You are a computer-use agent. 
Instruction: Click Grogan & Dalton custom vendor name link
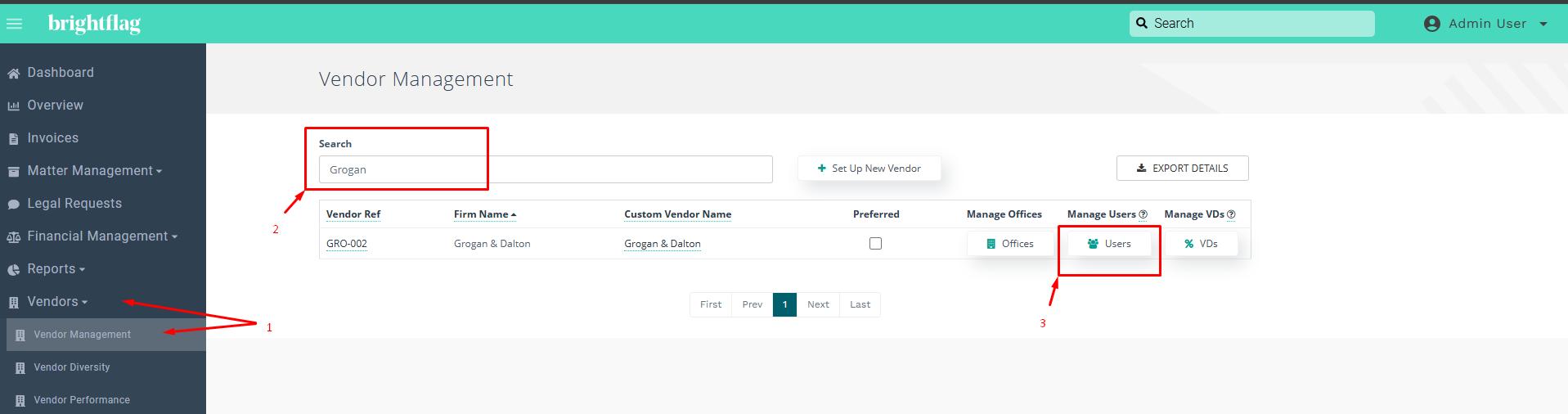pyautogui.click(x=663, y=244)
